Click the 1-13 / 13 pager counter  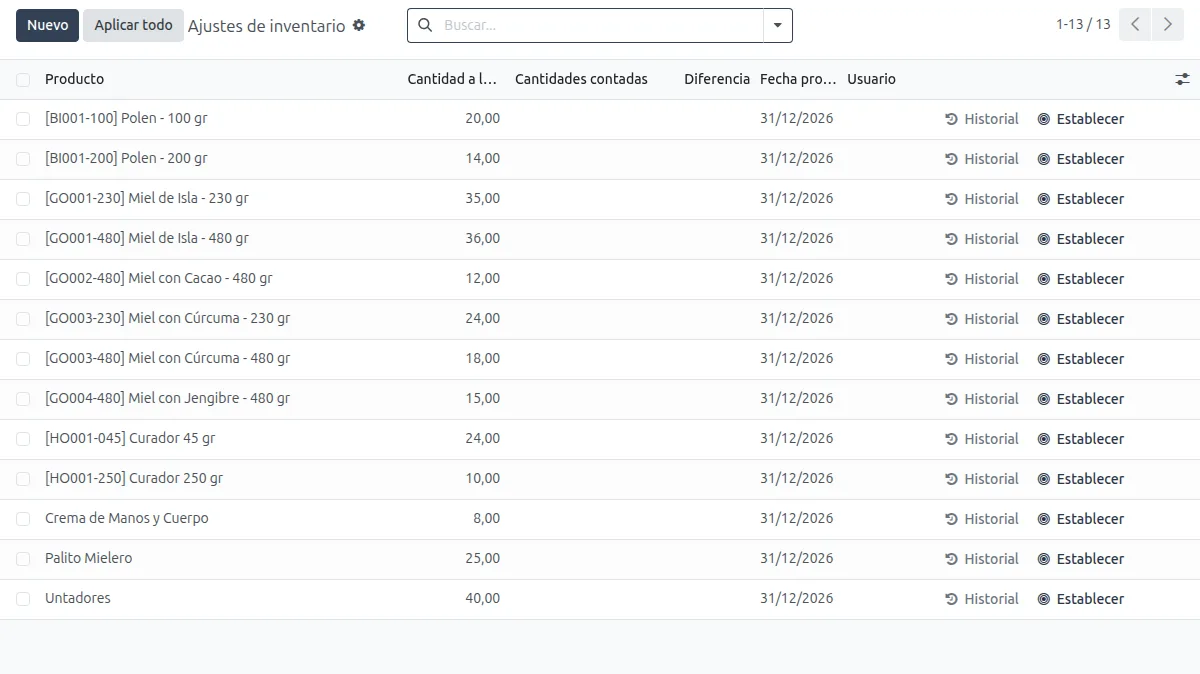point(1083,24)
